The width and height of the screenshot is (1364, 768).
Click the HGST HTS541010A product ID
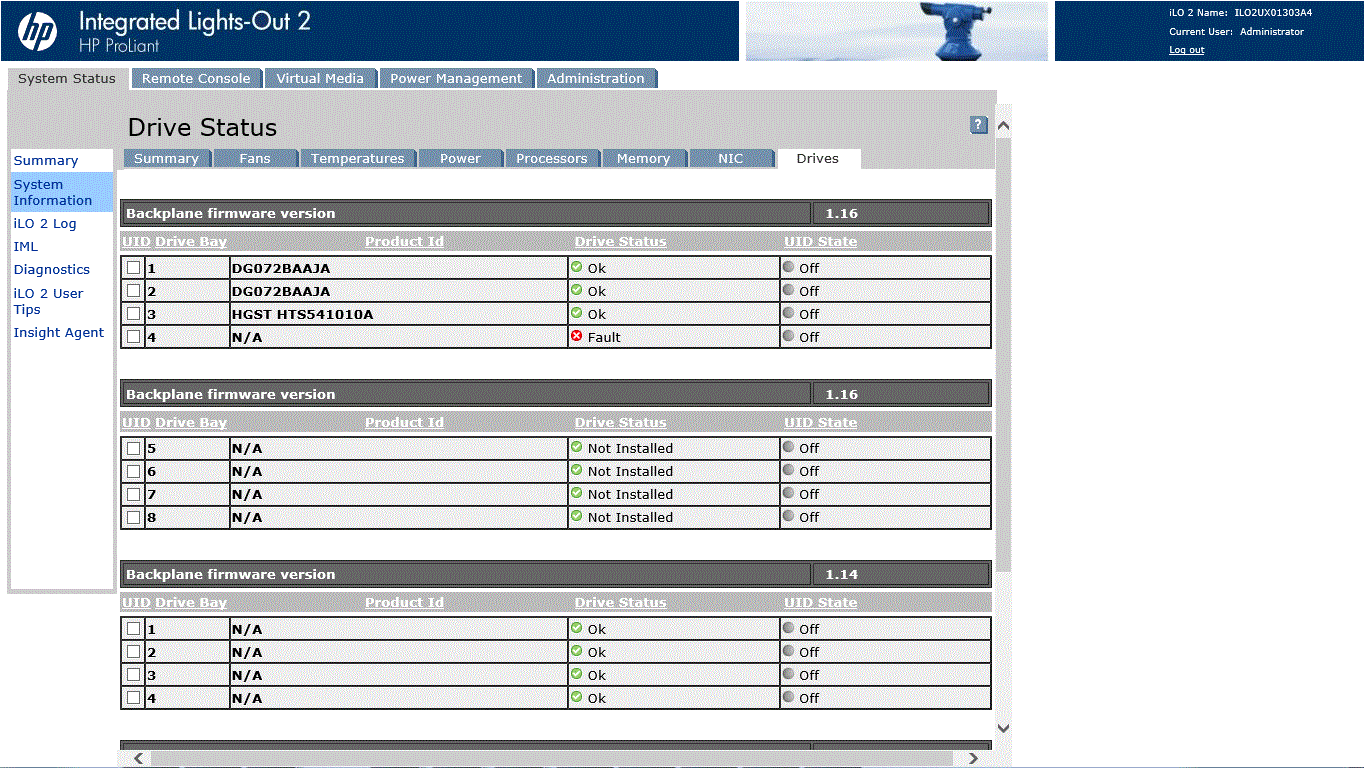tap(302, 314)
